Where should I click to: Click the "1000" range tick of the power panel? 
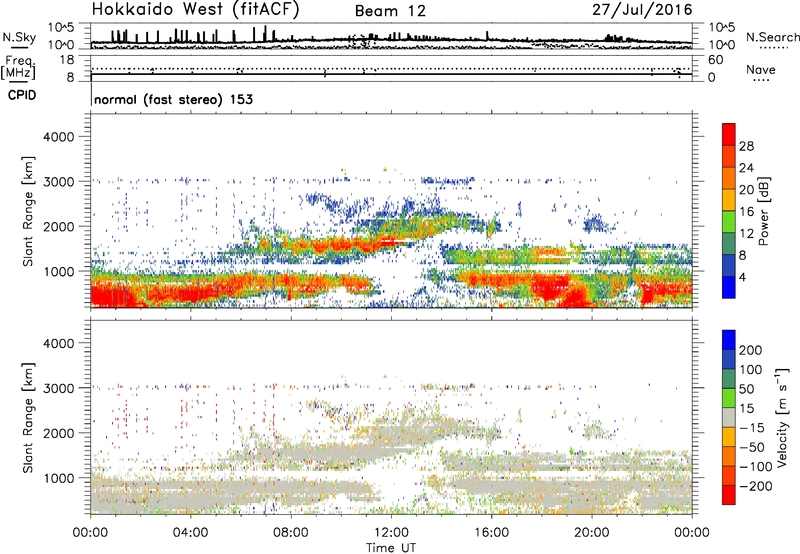point(58,271)
